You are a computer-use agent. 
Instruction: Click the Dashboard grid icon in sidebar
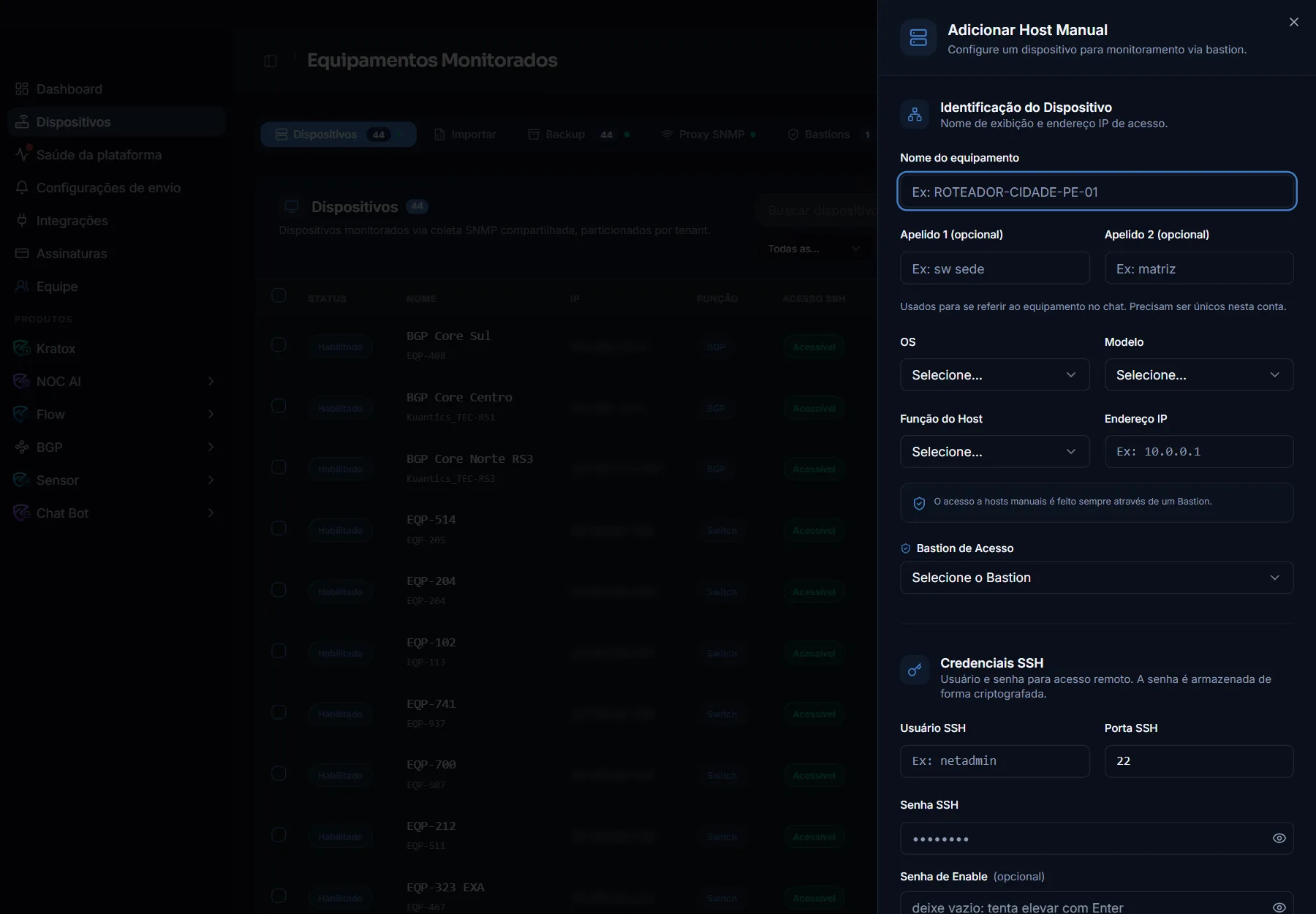click(22, 88)
